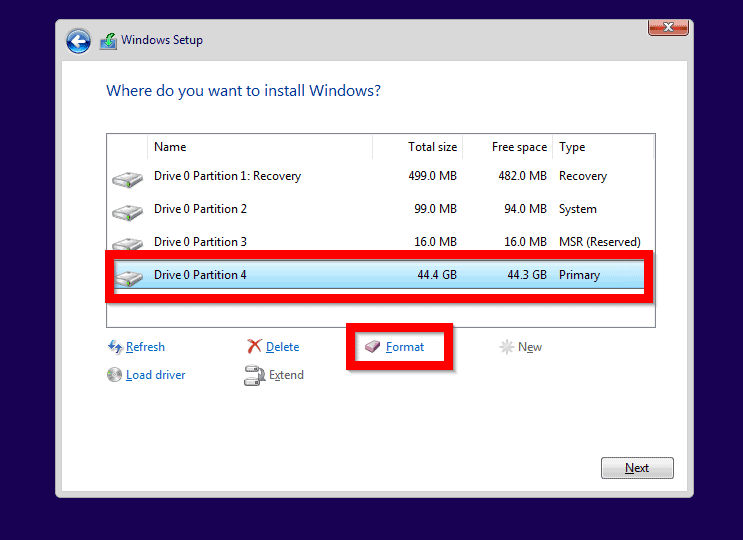Click the MSR (Reserved) type cell

coord(600,242)
